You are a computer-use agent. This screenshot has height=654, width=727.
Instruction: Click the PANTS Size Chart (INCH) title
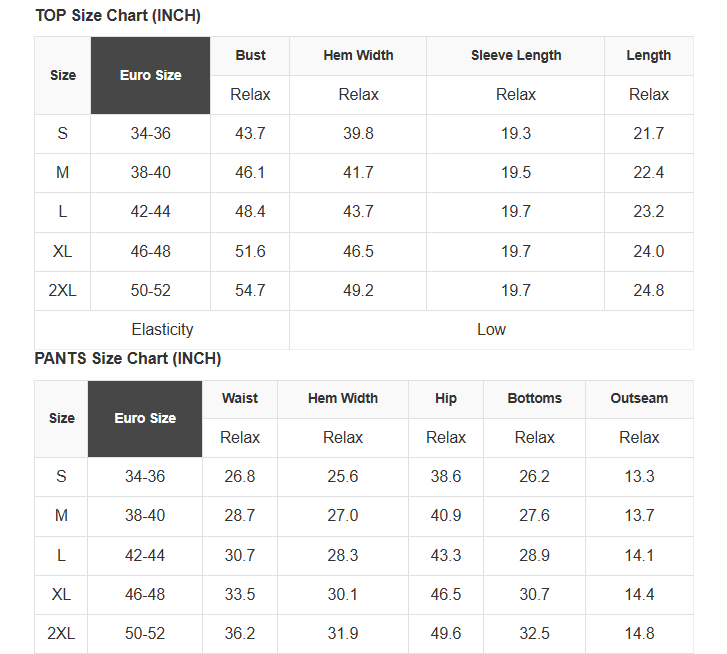[x=128, y=358]
